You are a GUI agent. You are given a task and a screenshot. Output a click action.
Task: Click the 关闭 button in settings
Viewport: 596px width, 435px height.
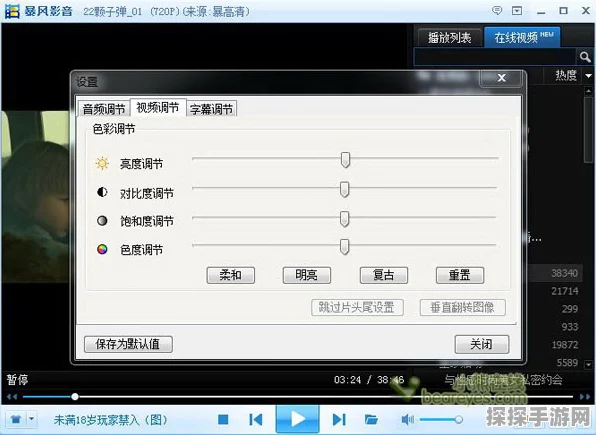click(482, 344)
